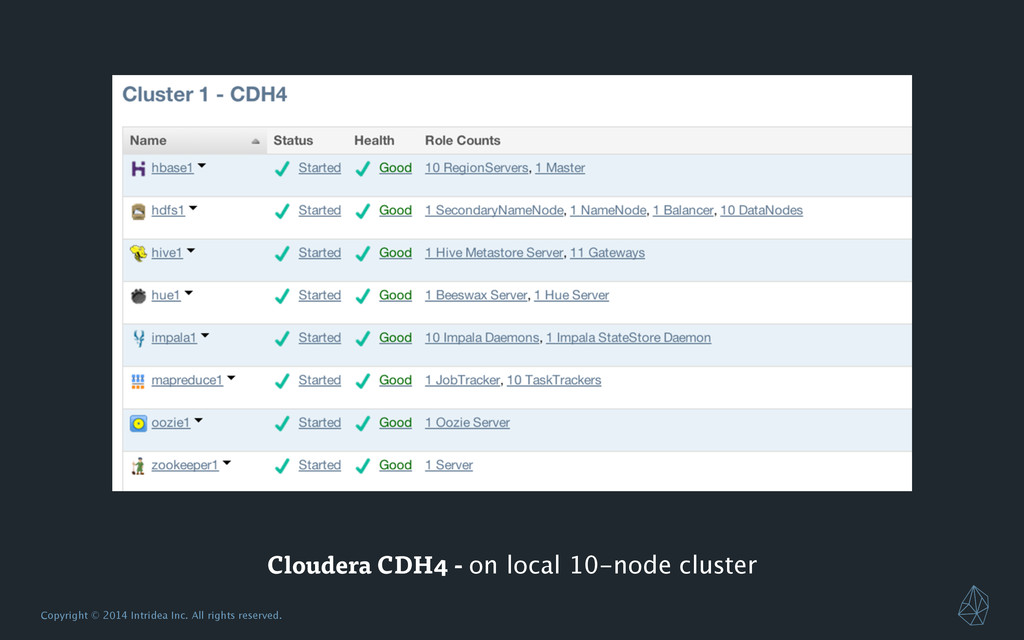Click the Good health link for oozie1
Viewport: 1024px width, 640px height.
(396, 423)
